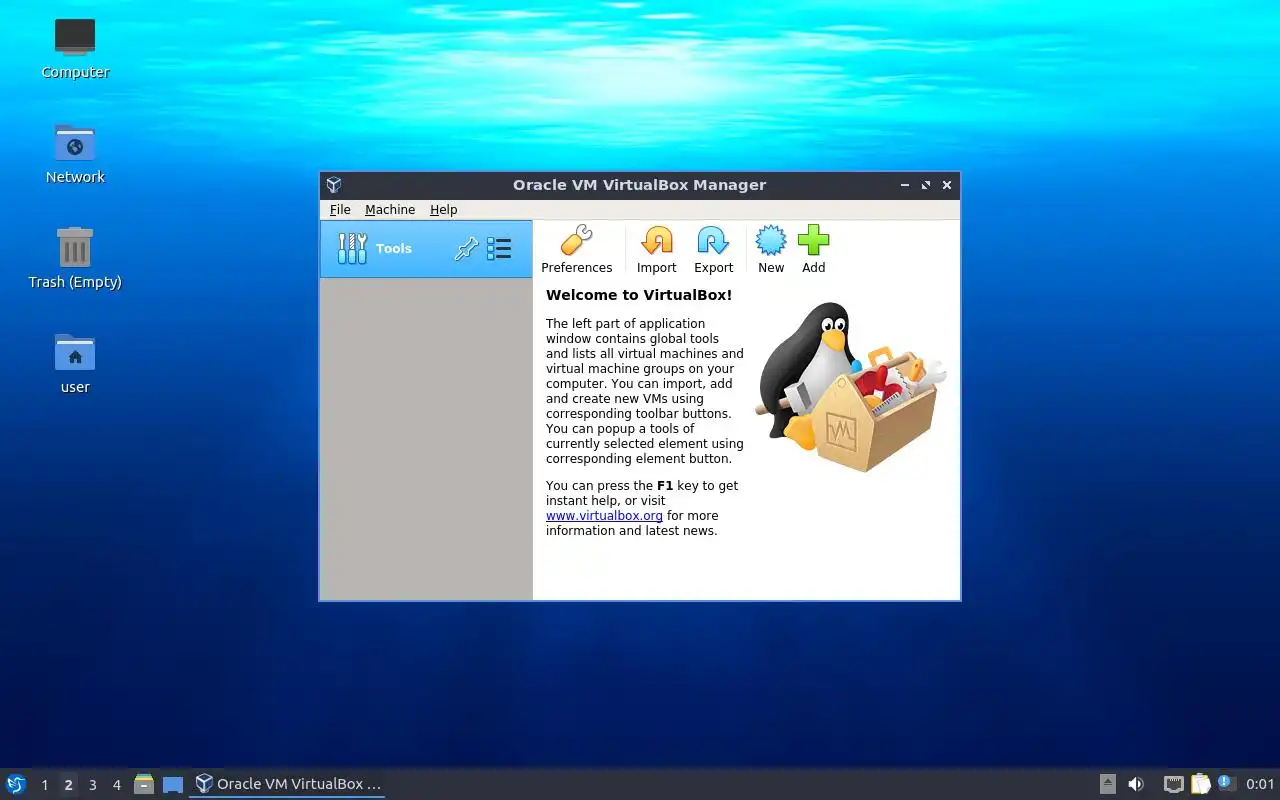
Task: Switch to workspace 4
Action: click(116, 785)
